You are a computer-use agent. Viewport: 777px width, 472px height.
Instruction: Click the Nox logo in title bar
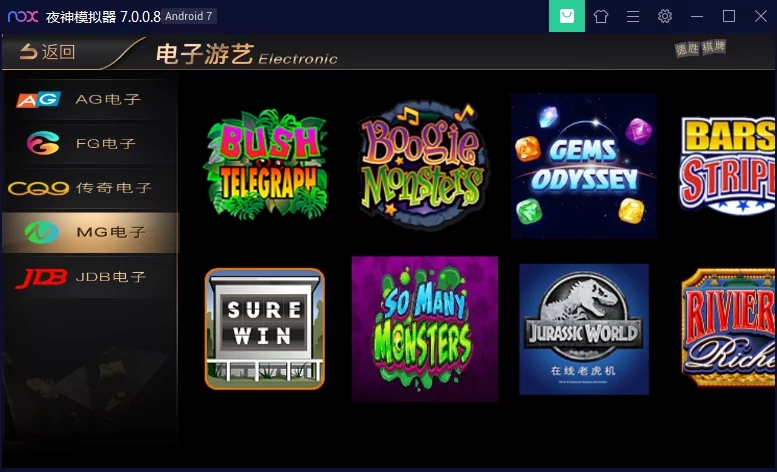point(21,16)
